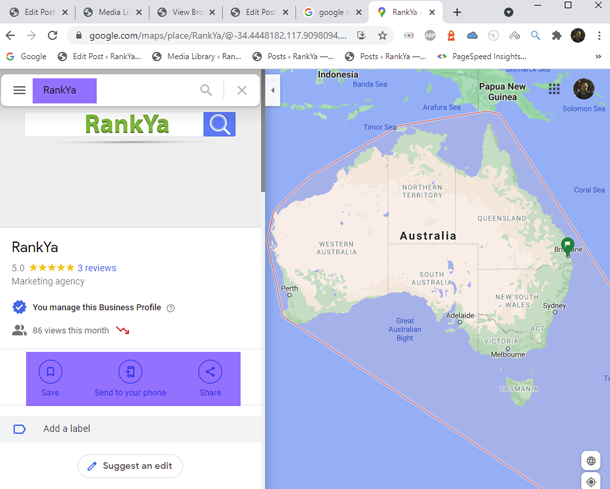The height and width of the screenshot is (489, 610).
Task: Click the show your location button
Action: point(591,482)
